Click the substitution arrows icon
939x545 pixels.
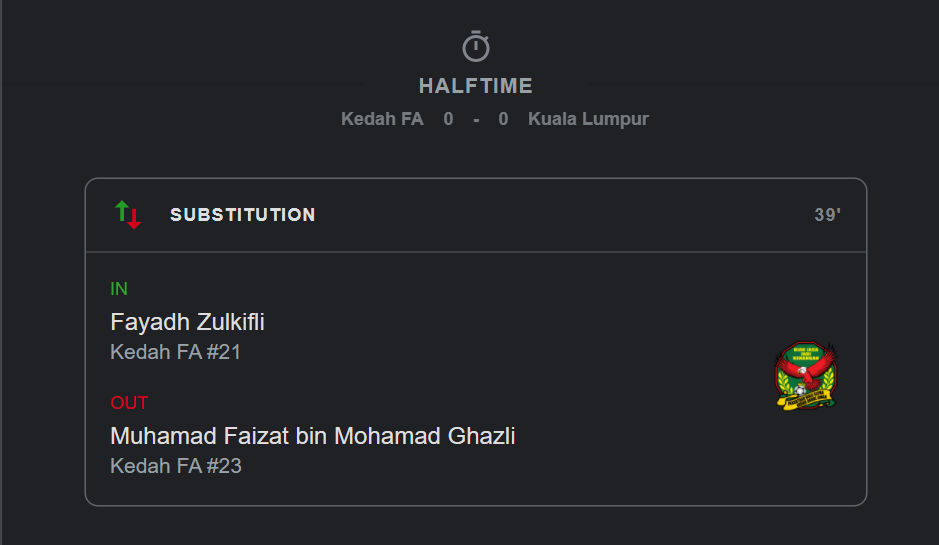(x=127, y=215)
